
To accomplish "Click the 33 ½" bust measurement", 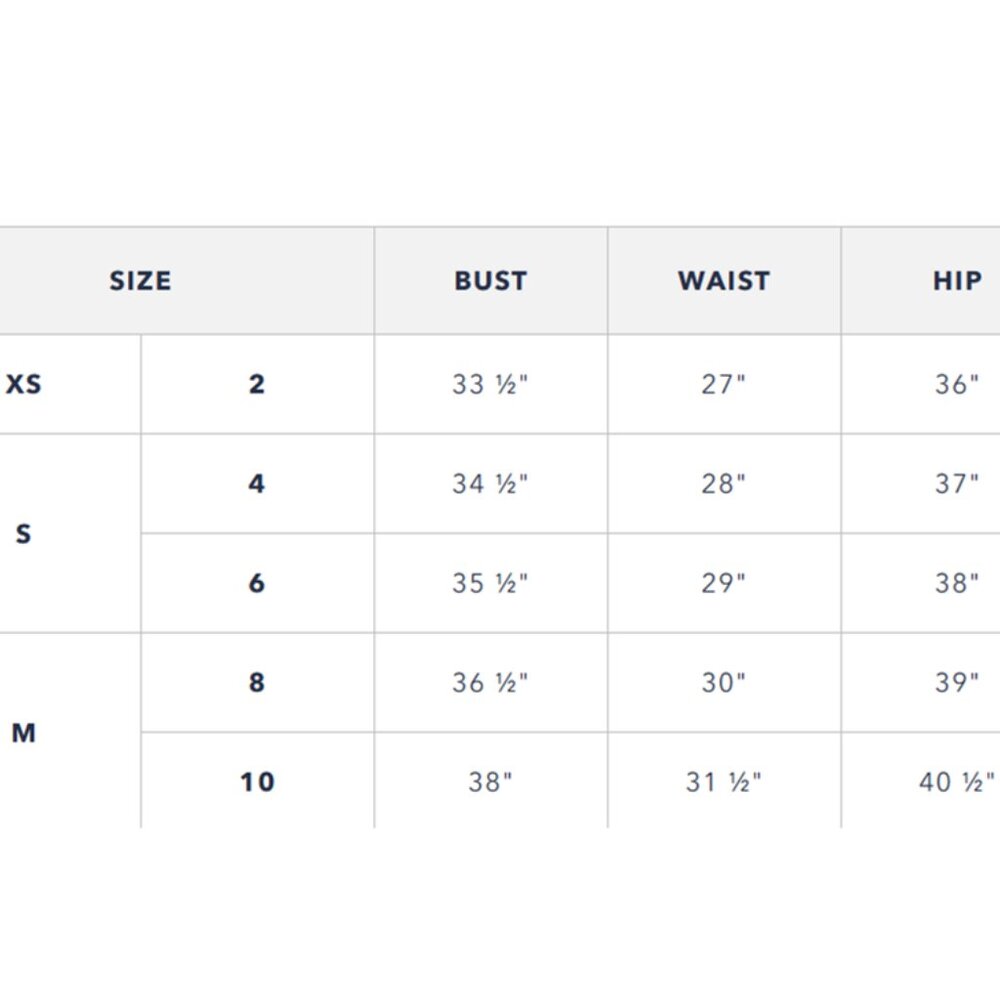I will click(x=490, y=384).
